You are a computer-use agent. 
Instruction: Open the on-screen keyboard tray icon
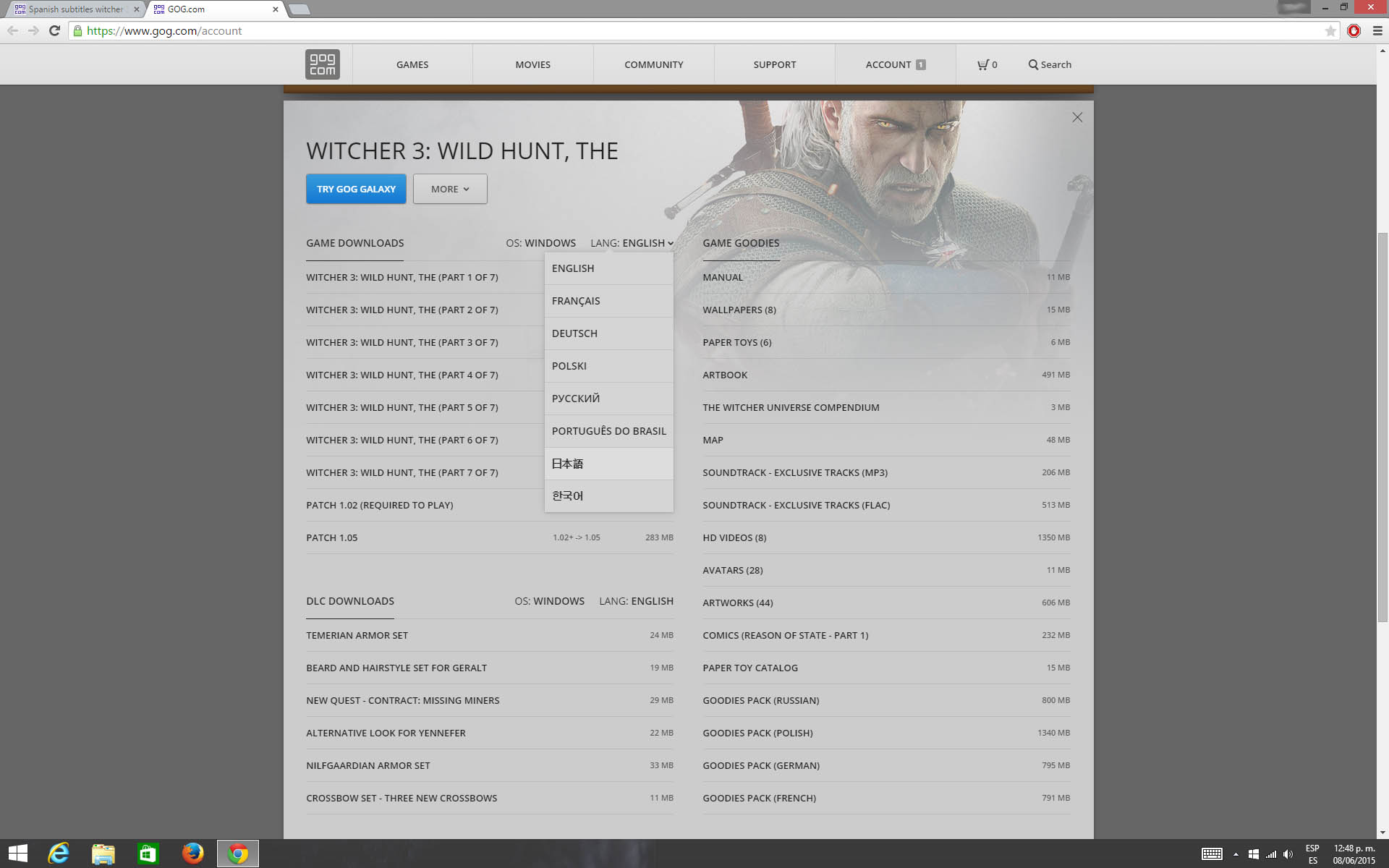tap(1212, 854)
